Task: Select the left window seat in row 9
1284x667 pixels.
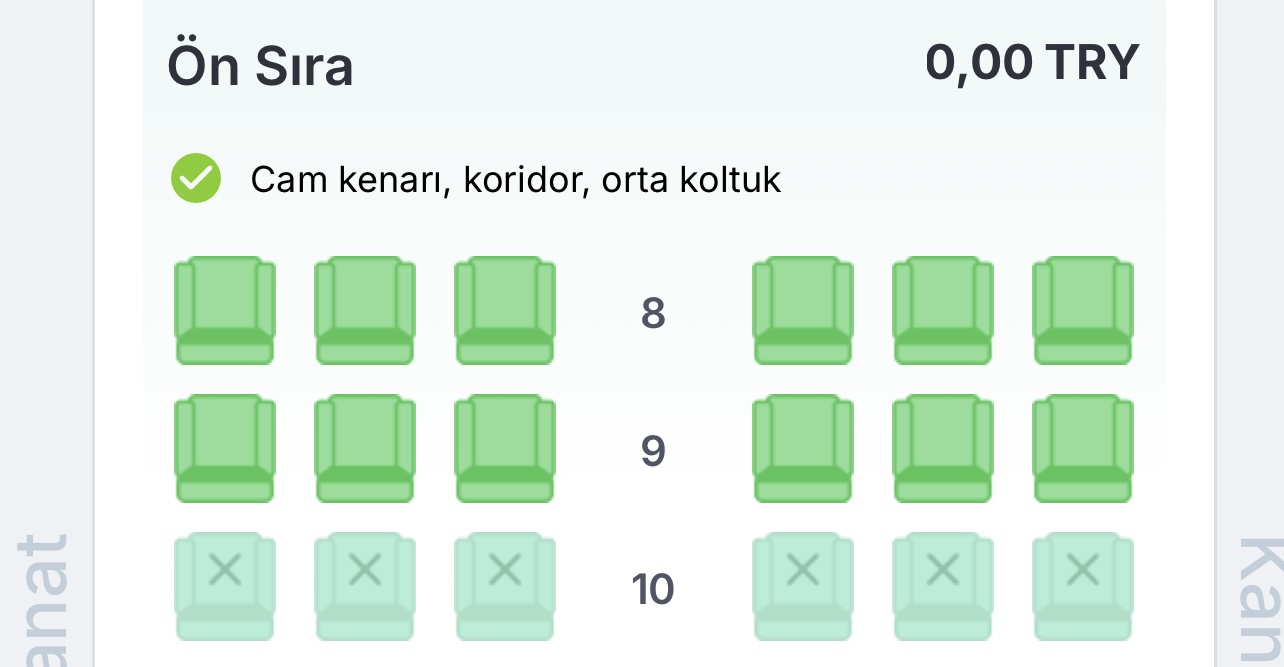Action: point(225,449)
